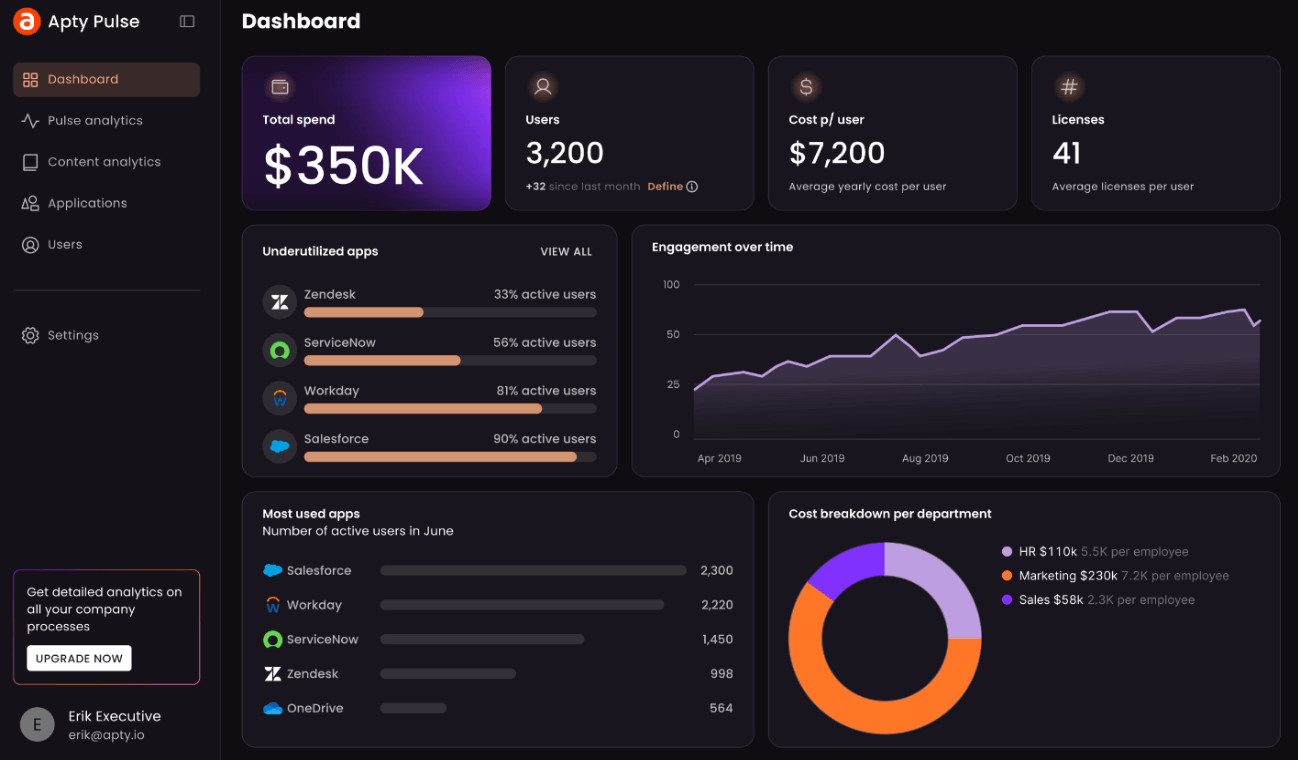Click the Apty Pulse logo icon
The height and width of the screenshot is (760, 1298).
coord(25,20)
